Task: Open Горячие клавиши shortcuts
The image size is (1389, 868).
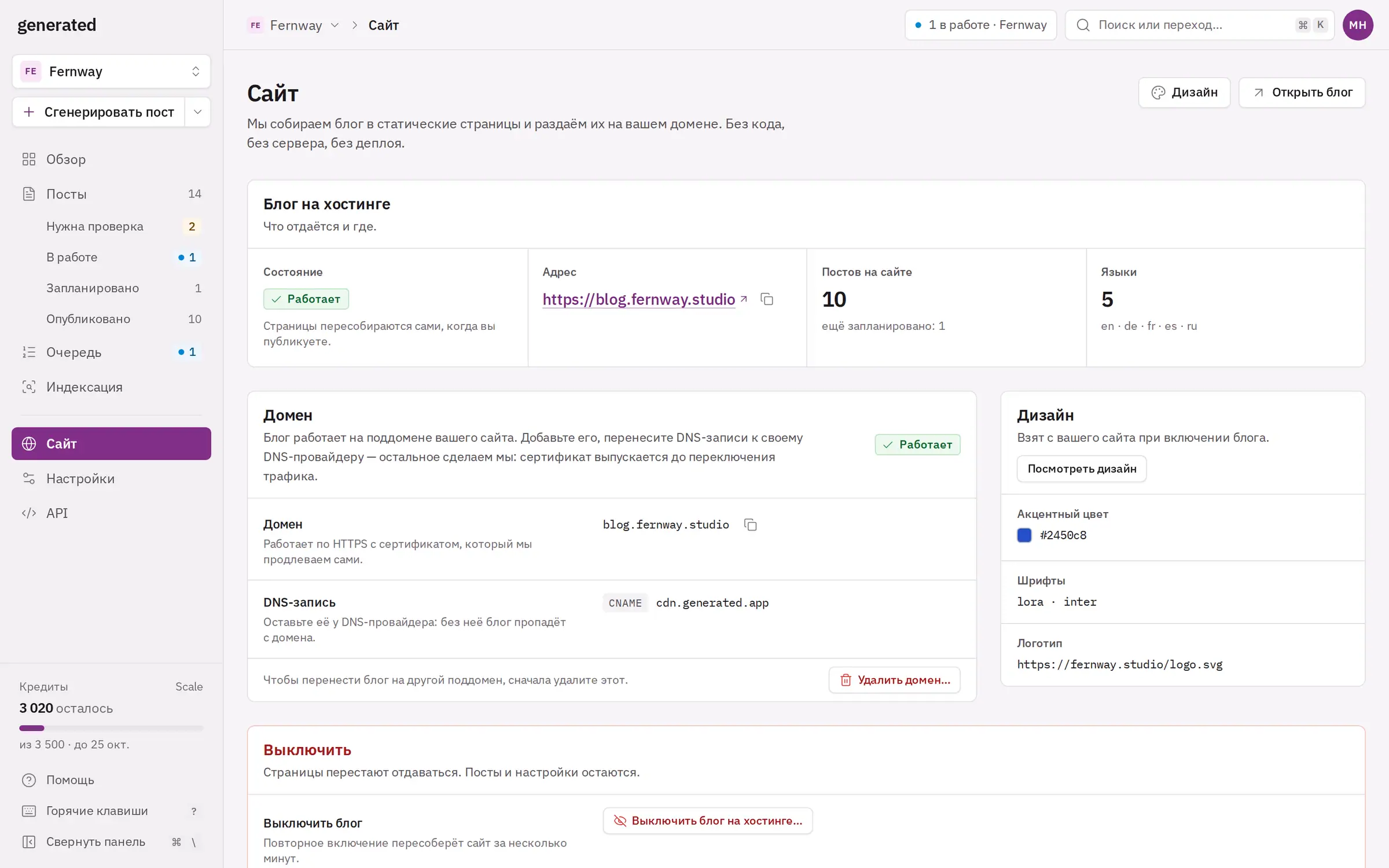Action: coord(111,811)
